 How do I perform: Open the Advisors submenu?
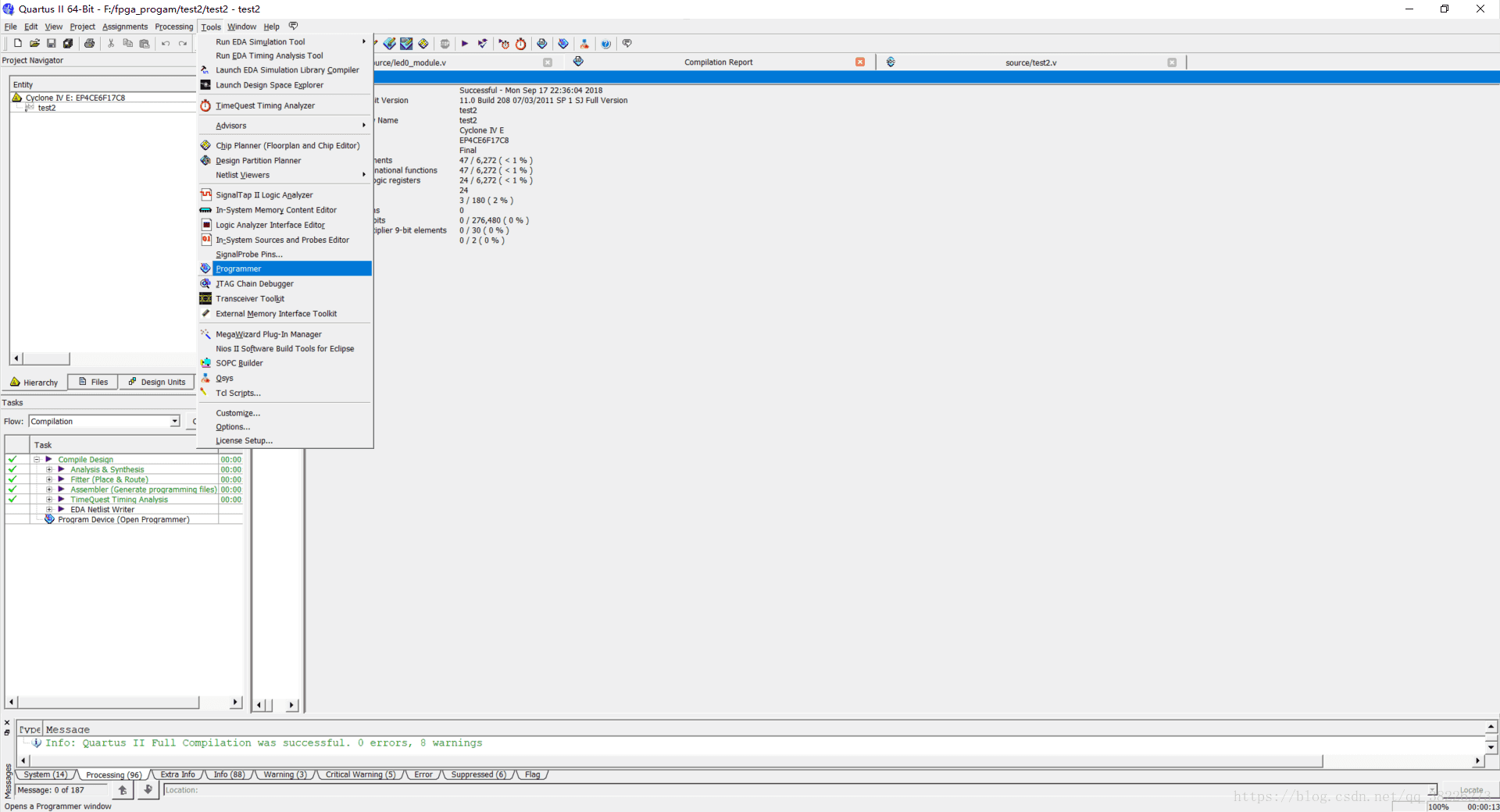pos(284,126)
